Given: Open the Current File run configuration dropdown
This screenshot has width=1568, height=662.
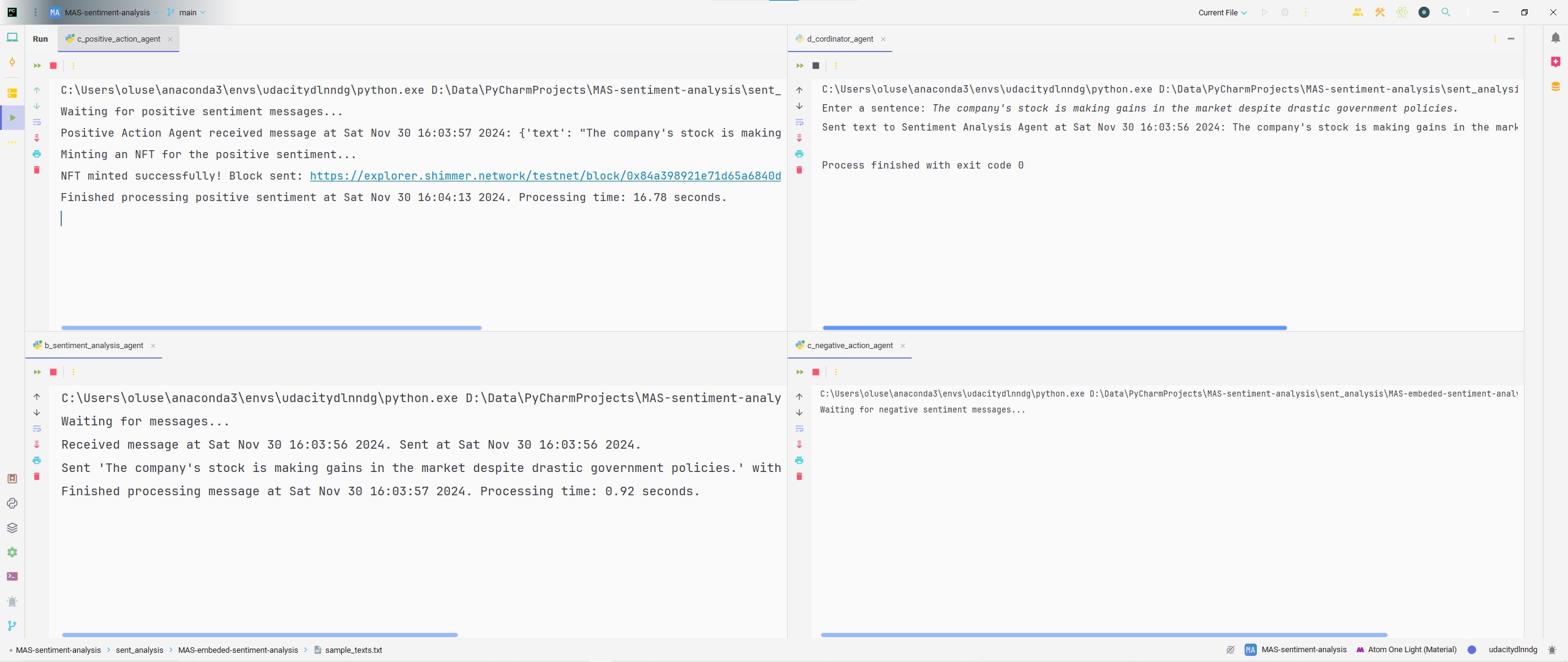Looking at the screenshot, I should (x=1222, y=12).
